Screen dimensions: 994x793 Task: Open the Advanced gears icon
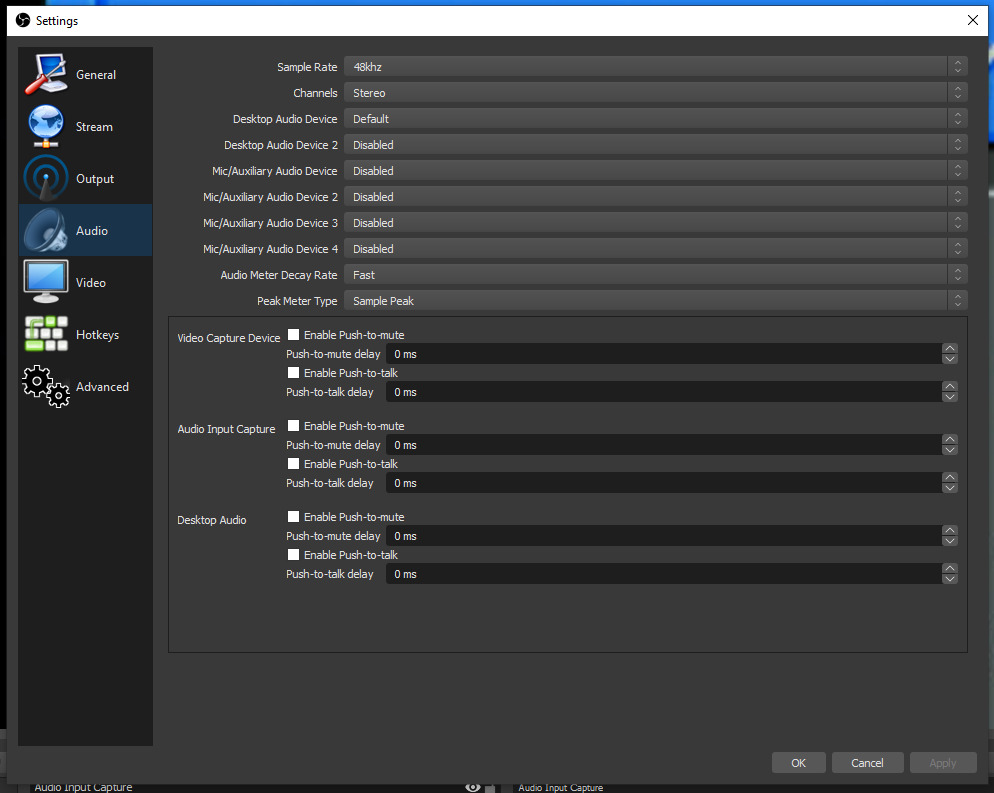[46, 386]
